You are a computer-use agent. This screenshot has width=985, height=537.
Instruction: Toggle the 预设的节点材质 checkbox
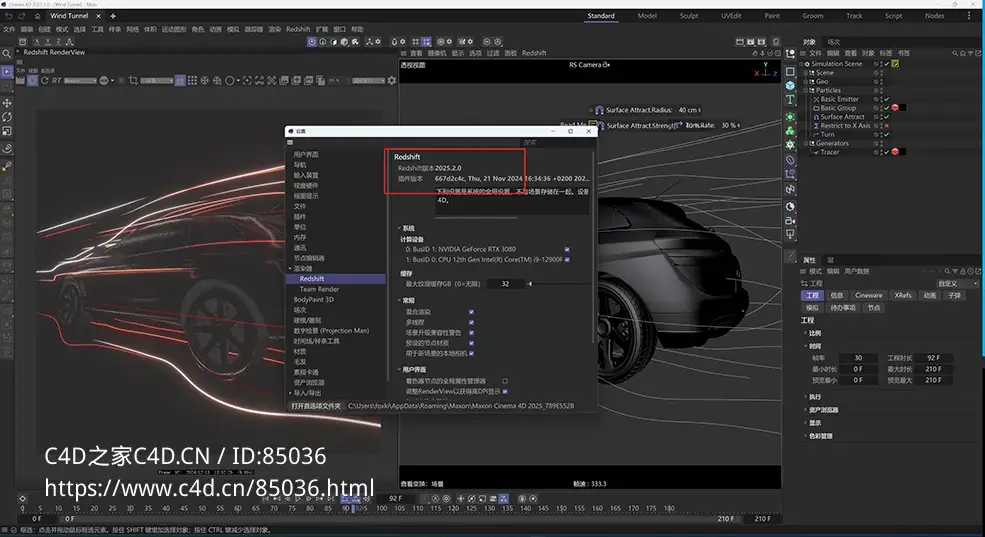(471, 343)
